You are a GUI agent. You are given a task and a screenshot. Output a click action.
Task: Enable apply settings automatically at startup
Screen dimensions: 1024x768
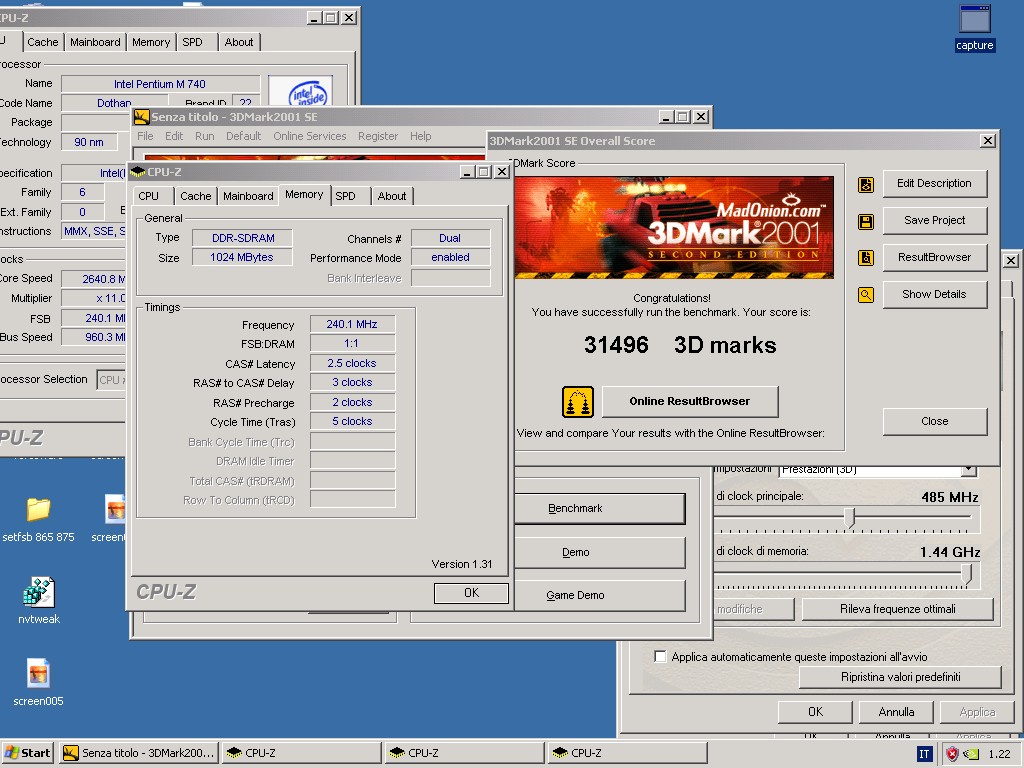click(660, 656)
